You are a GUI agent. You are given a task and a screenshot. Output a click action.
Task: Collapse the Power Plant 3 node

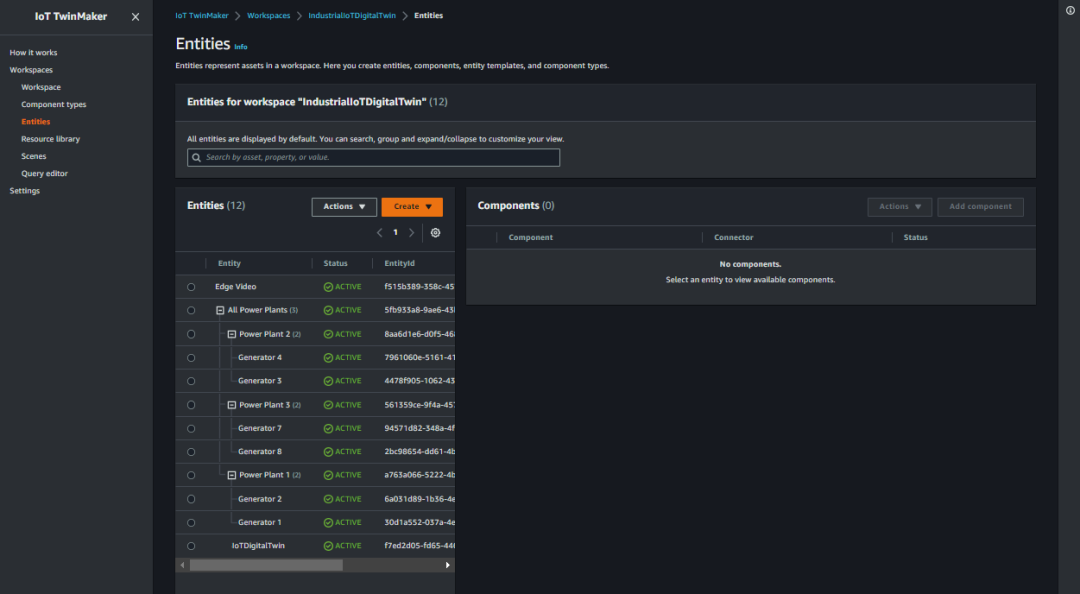pos(232,405)
